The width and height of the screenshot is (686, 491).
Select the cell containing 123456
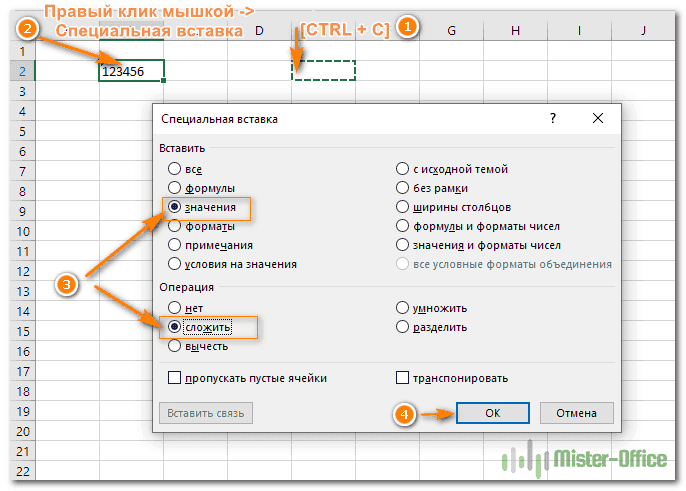tap(132, 71)
